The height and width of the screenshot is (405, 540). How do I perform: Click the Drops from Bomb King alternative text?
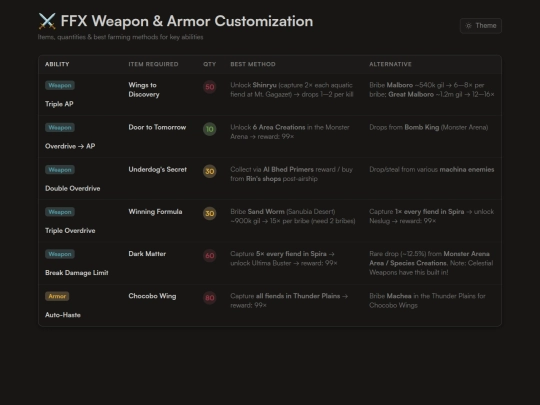429,127
